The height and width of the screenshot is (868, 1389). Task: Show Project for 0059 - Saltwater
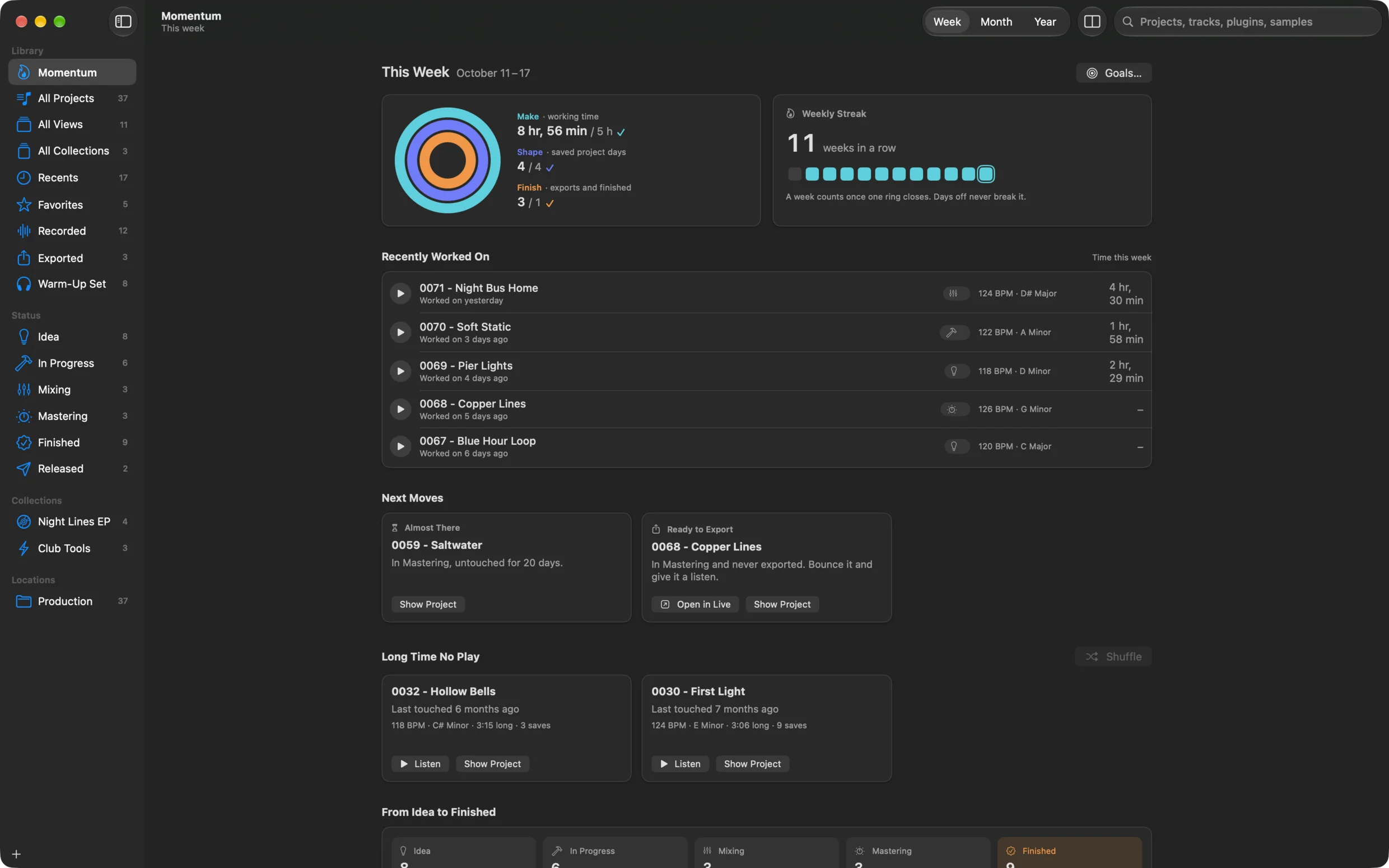coord(428,604)
